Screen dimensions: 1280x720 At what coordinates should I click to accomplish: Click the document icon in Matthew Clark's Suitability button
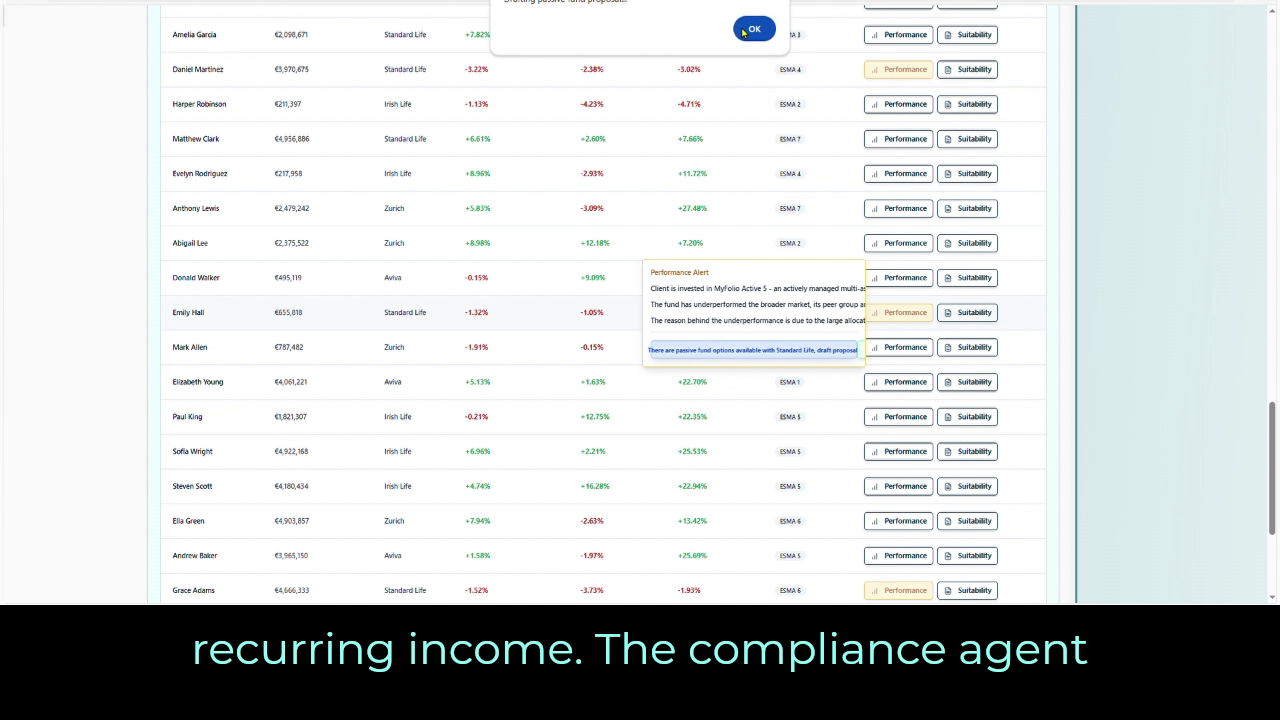(948, 139)
